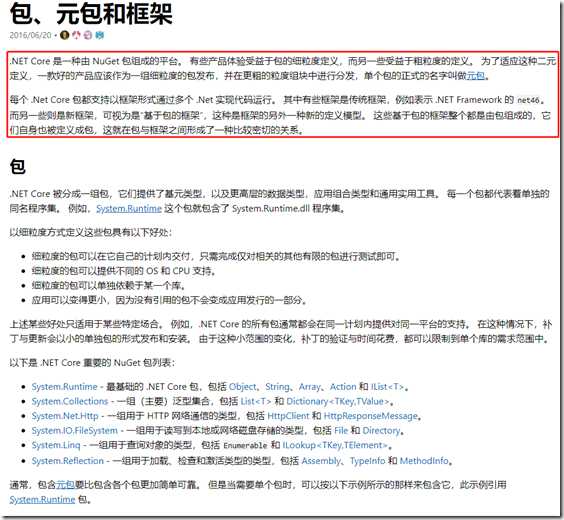Open the 元包 link after 通常，包含
This screenshot has width=564, height=520.
[65, 485]
